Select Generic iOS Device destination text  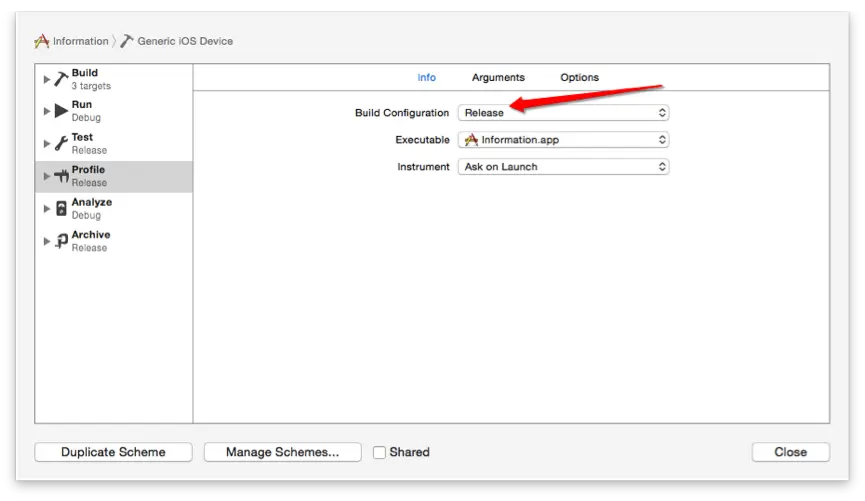pyautogui.click(x=185, y=41)
